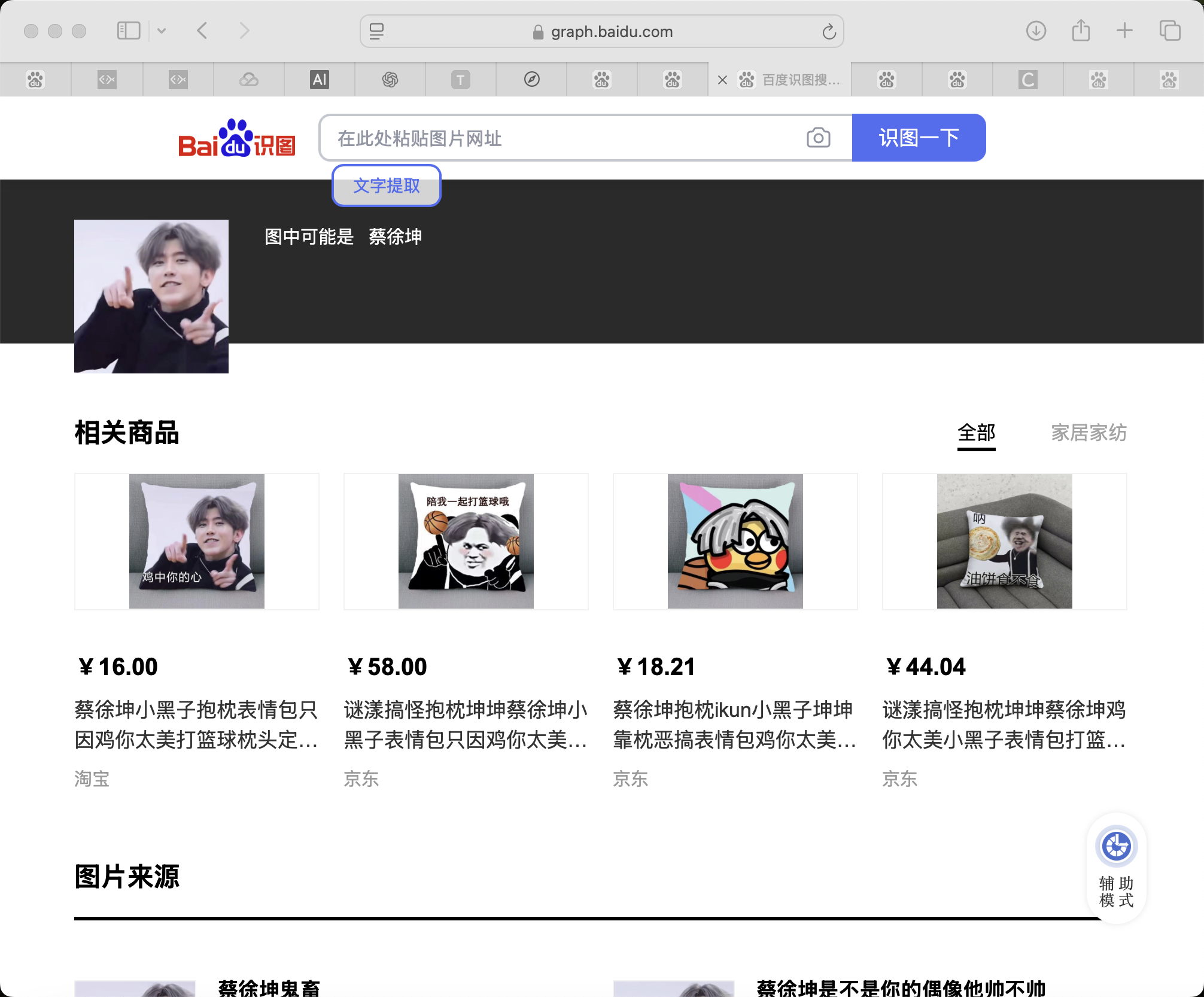
Task: Open camera upload icon in search box
Action: click(x=818, y=138)
